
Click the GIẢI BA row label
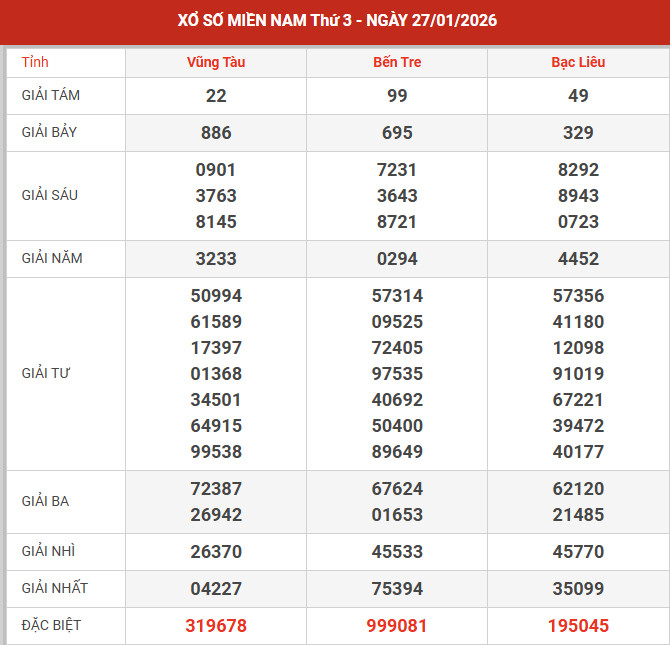click(45, 501)
